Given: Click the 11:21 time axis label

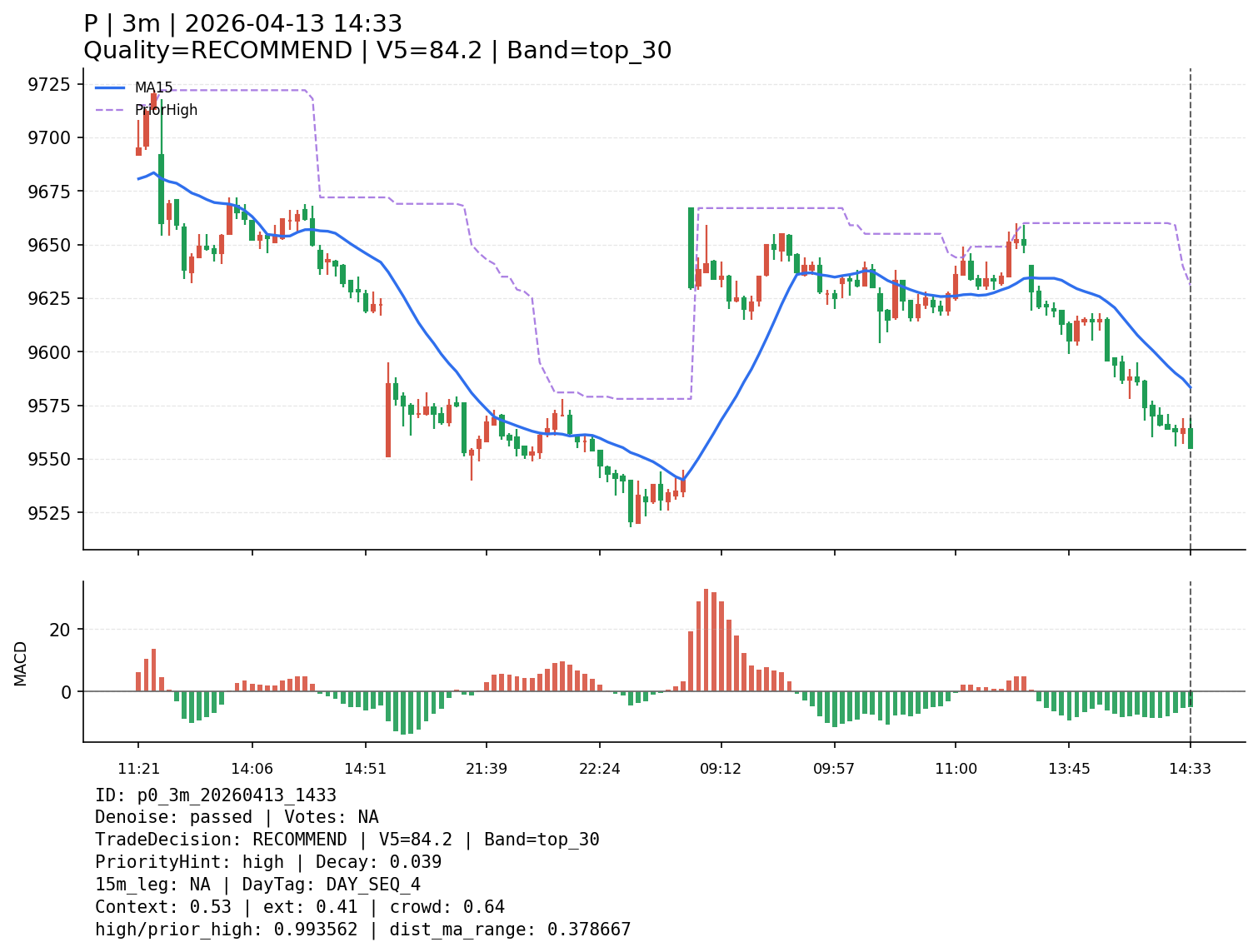Looking at the screenshot, I should point(138,769).
